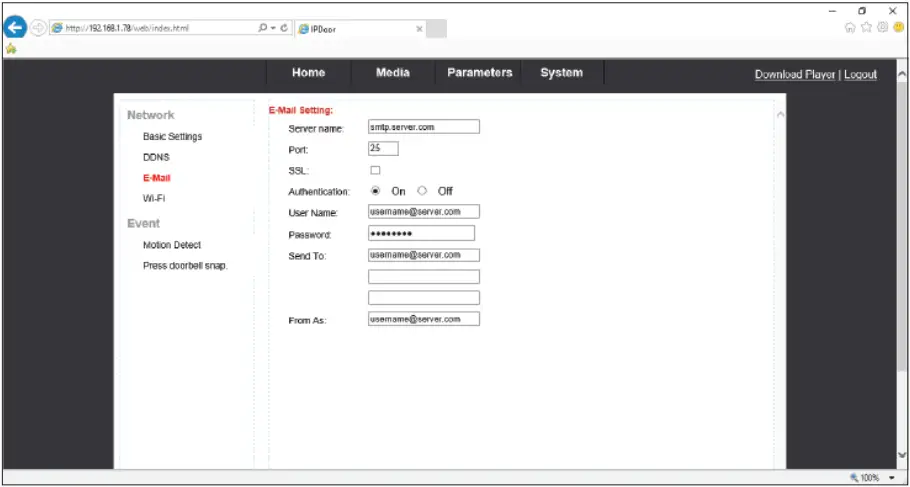Click the User Name input field
The image size is (910, 487).
[x=424, y=212]
